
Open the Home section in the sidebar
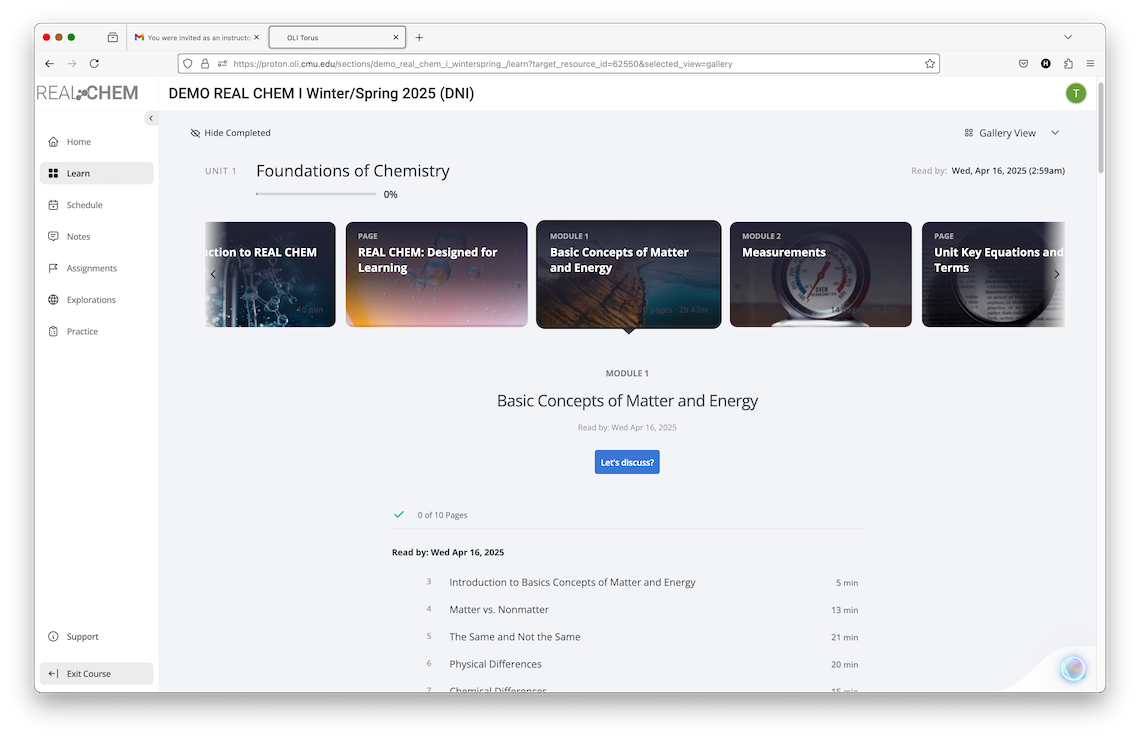pyautogui.click(x=77, y=141)
